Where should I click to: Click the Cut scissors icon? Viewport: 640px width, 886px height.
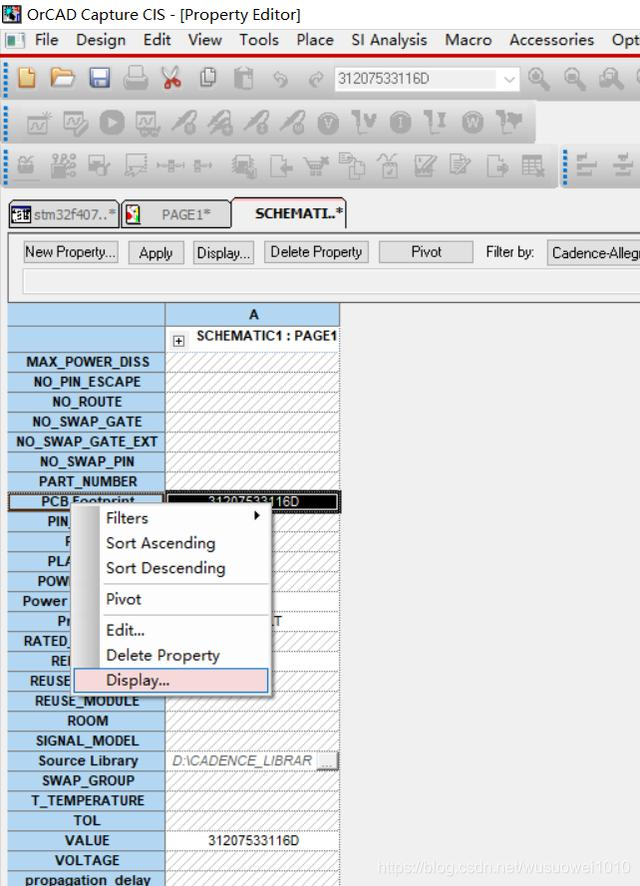[171, 78]
